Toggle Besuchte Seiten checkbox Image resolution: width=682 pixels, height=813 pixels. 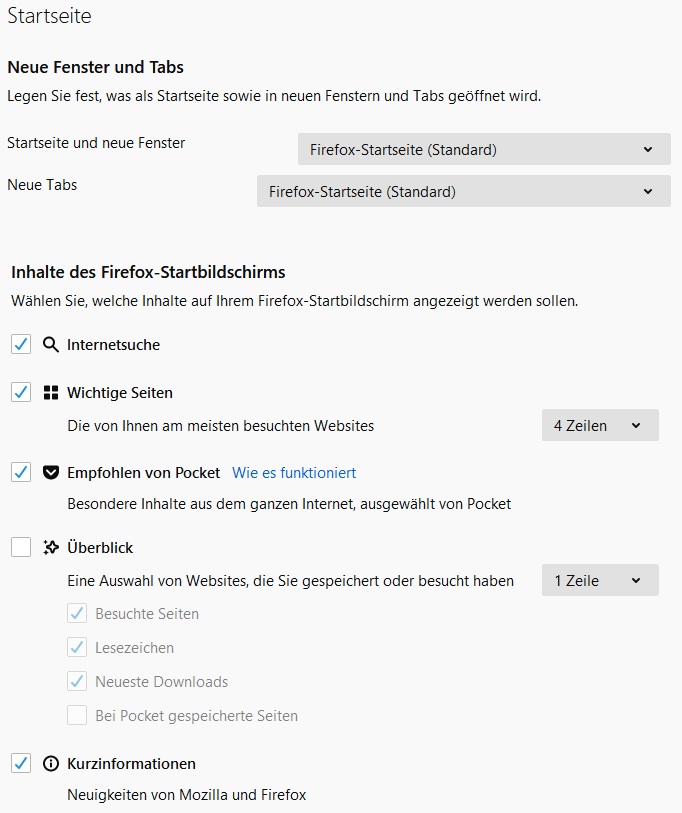click(77, 613)
